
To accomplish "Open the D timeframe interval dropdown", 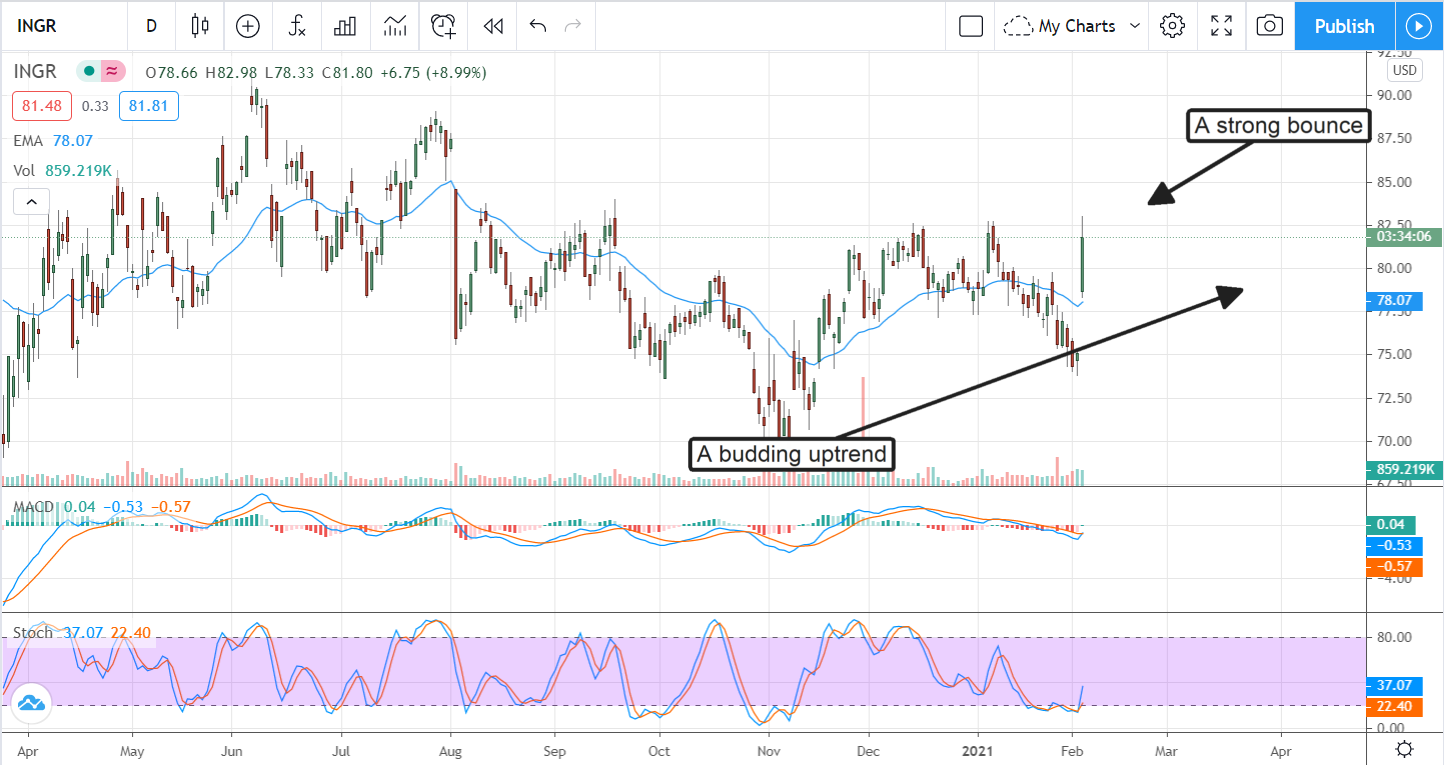I will (x=151, y=27).
